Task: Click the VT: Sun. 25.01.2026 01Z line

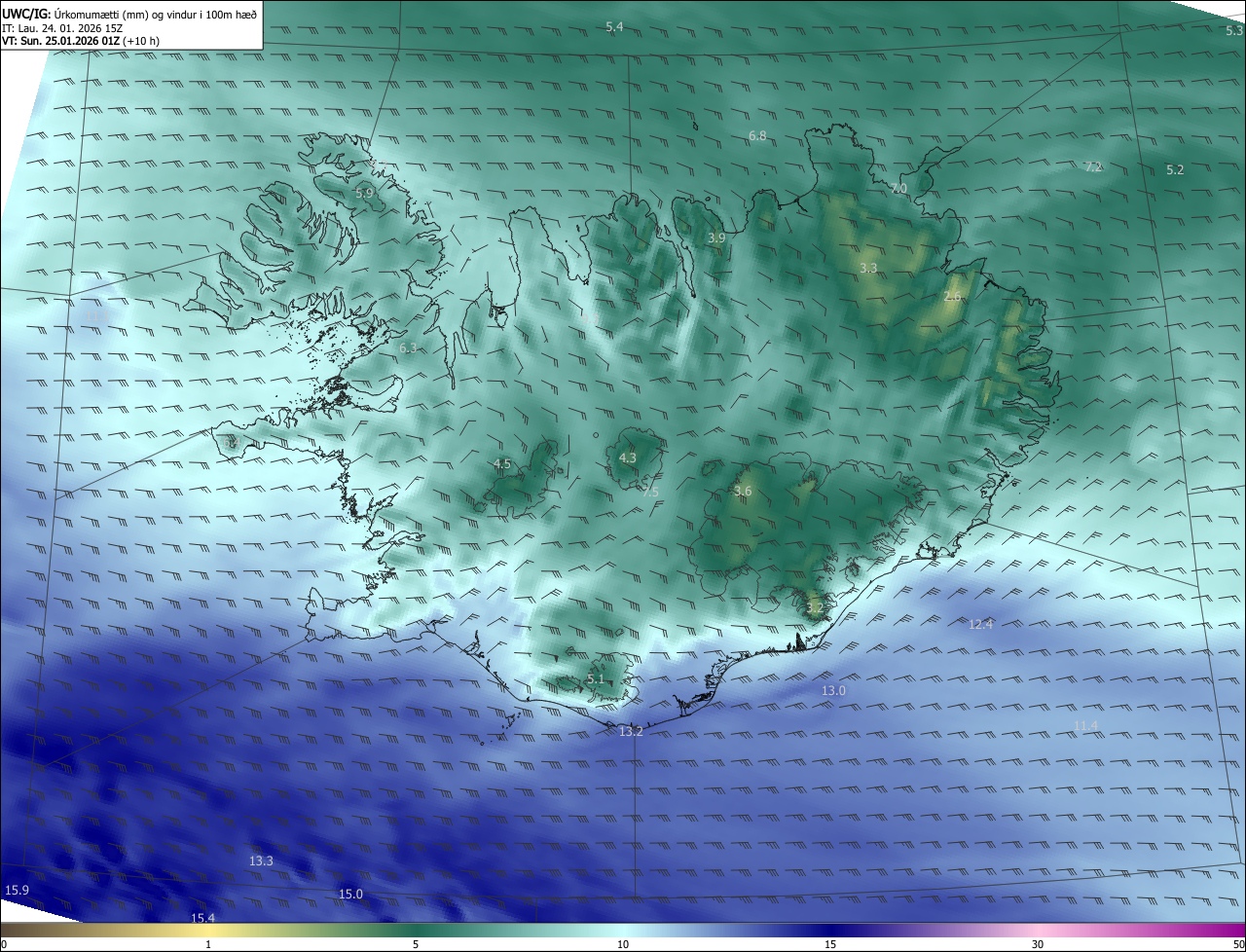Action: pos(81,41)
